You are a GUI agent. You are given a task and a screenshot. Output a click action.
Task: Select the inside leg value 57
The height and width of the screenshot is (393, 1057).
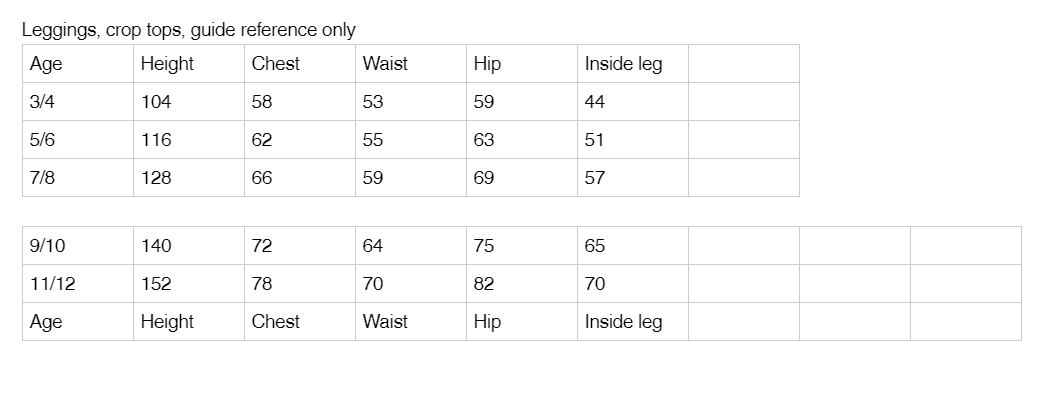tap(633, 177)
